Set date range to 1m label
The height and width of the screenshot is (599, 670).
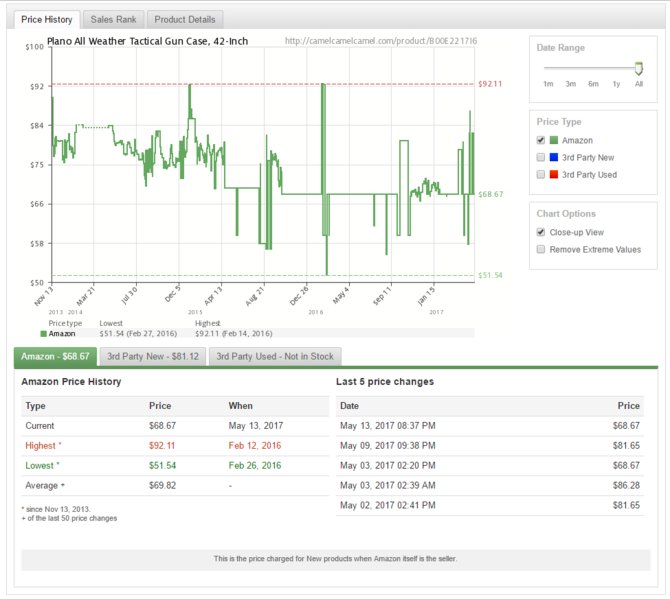click(x=548, y=84)
